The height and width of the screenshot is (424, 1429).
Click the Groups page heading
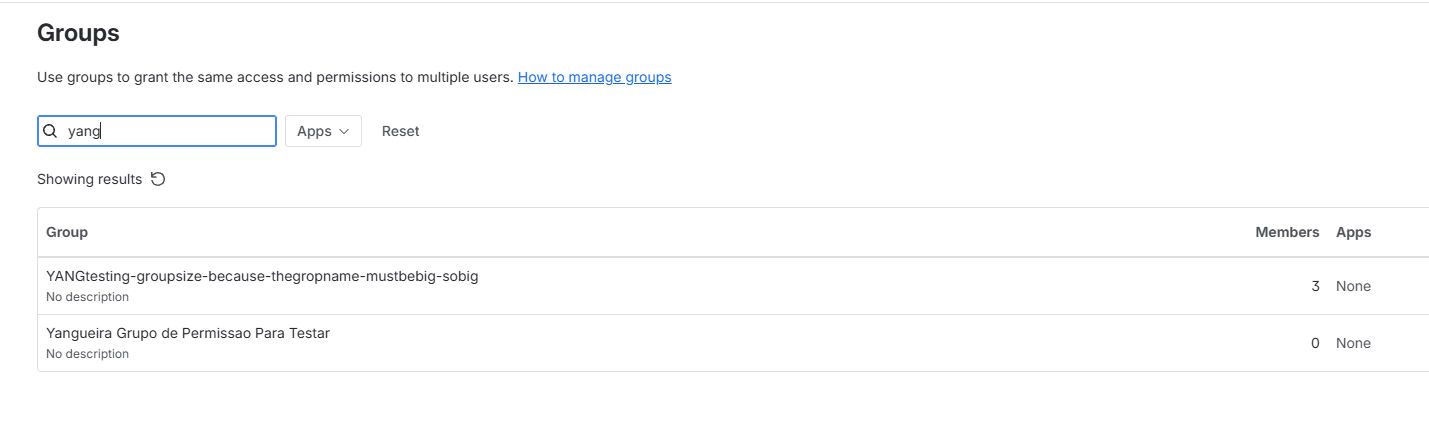[x=78, y=33]
